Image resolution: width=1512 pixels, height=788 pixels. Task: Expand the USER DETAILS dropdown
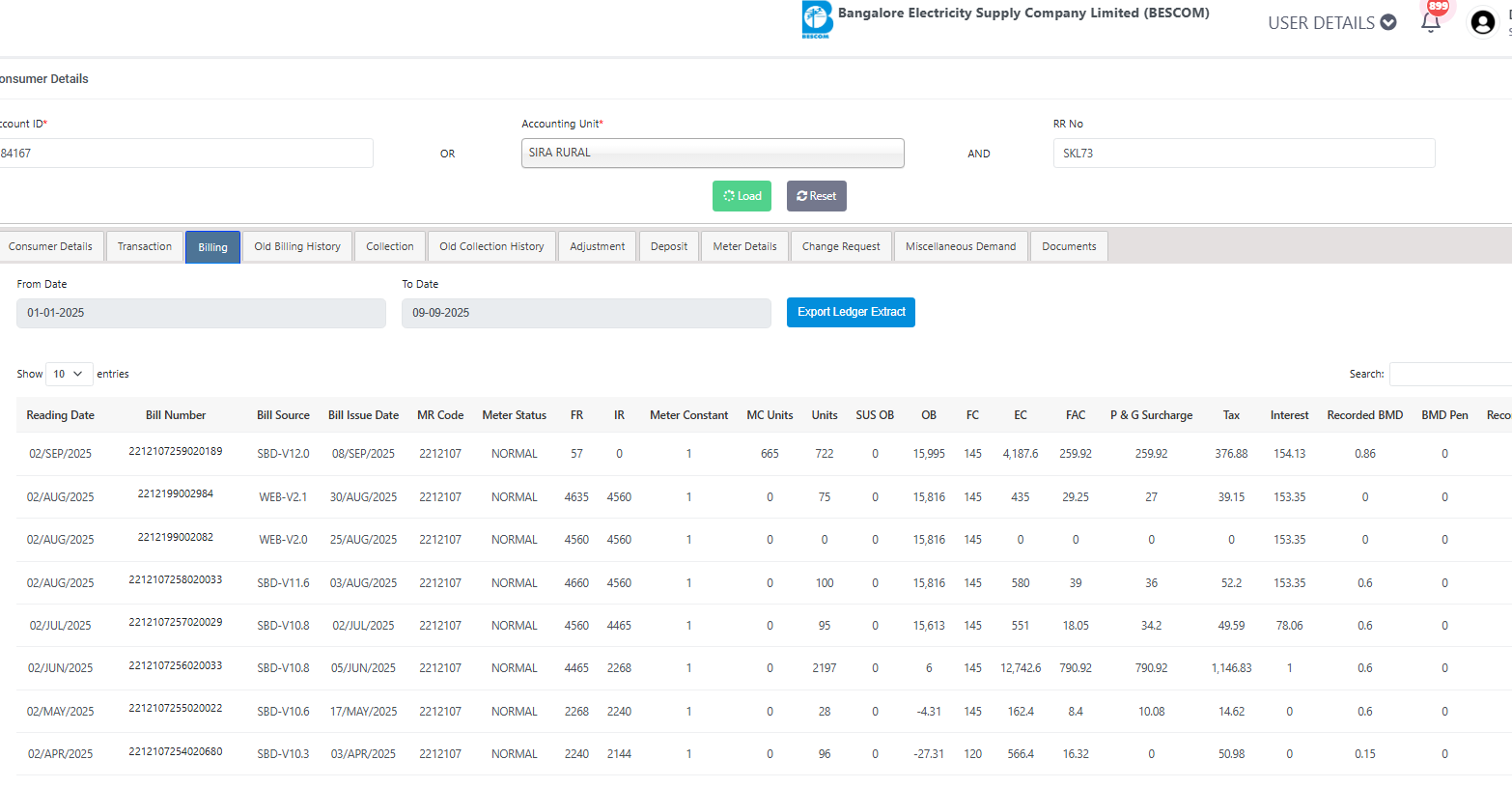tap(1331, 22)
